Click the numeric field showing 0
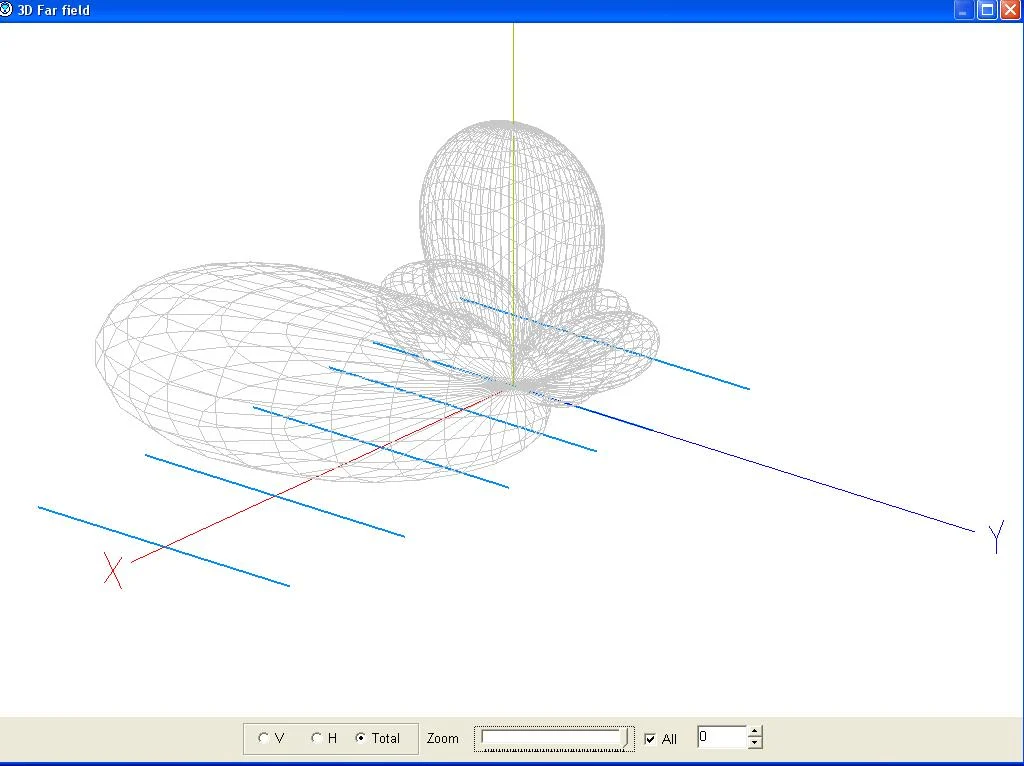 pyautogui.click(x=722, y=737)
